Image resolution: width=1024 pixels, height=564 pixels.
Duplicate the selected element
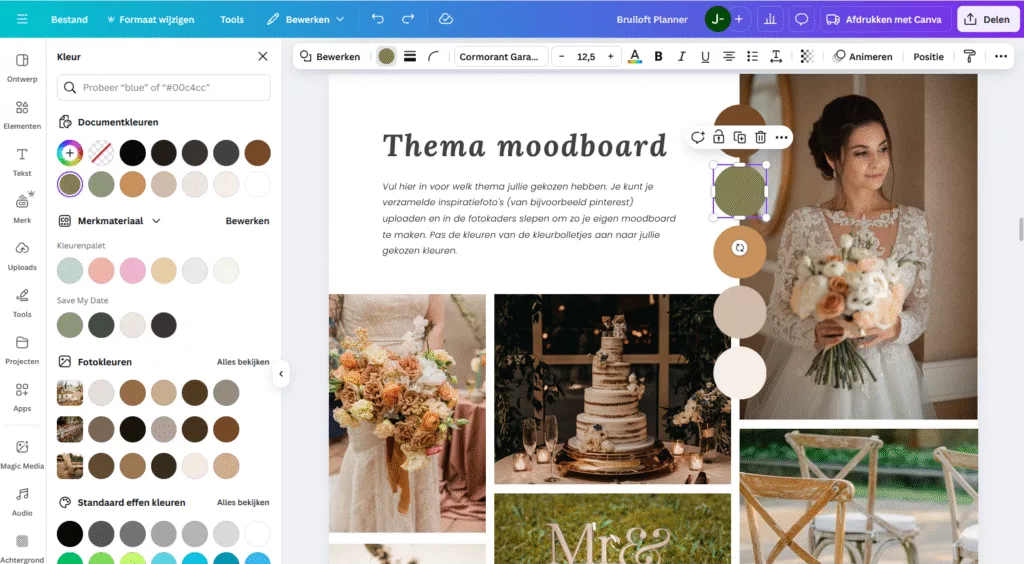[739, 137]
